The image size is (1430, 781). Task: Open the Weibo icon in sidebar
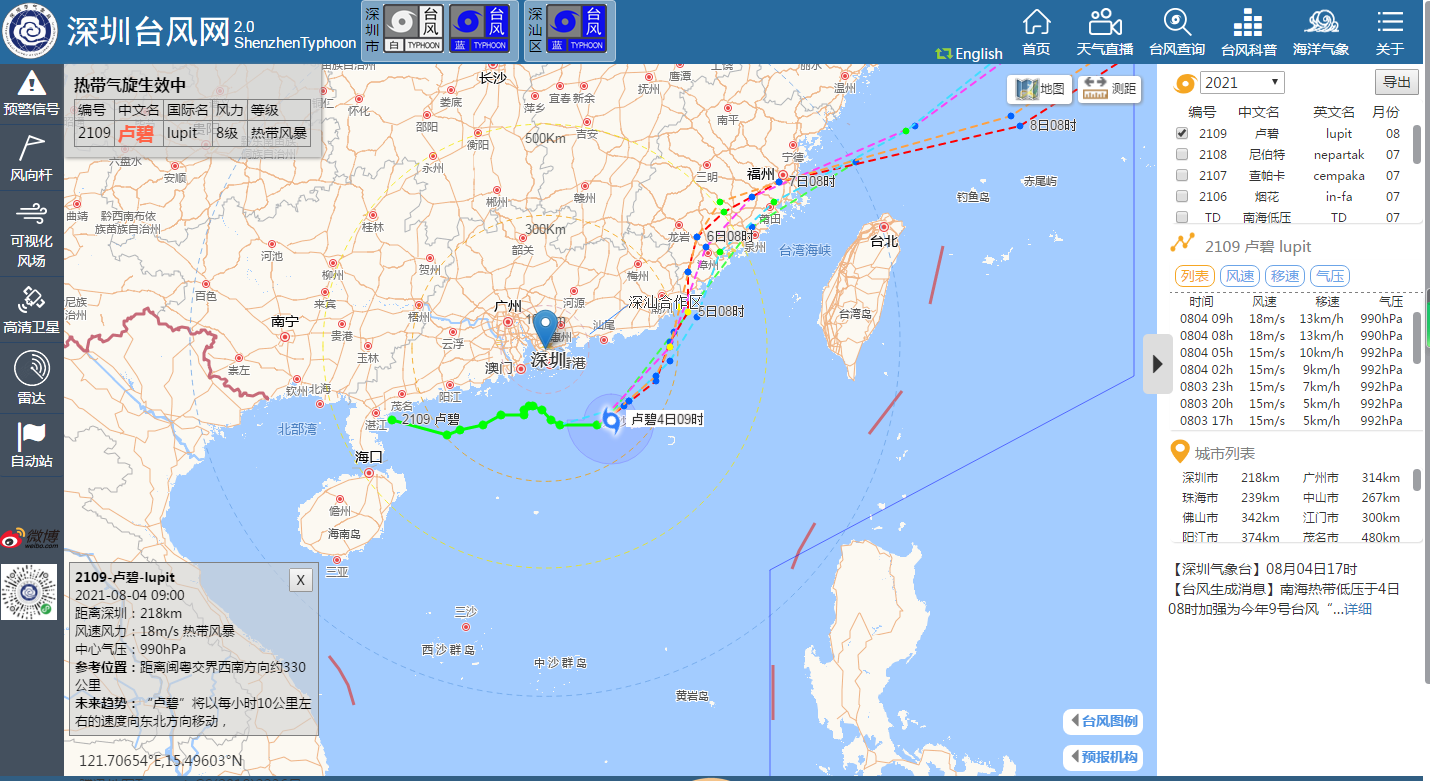tap(29, 538)
